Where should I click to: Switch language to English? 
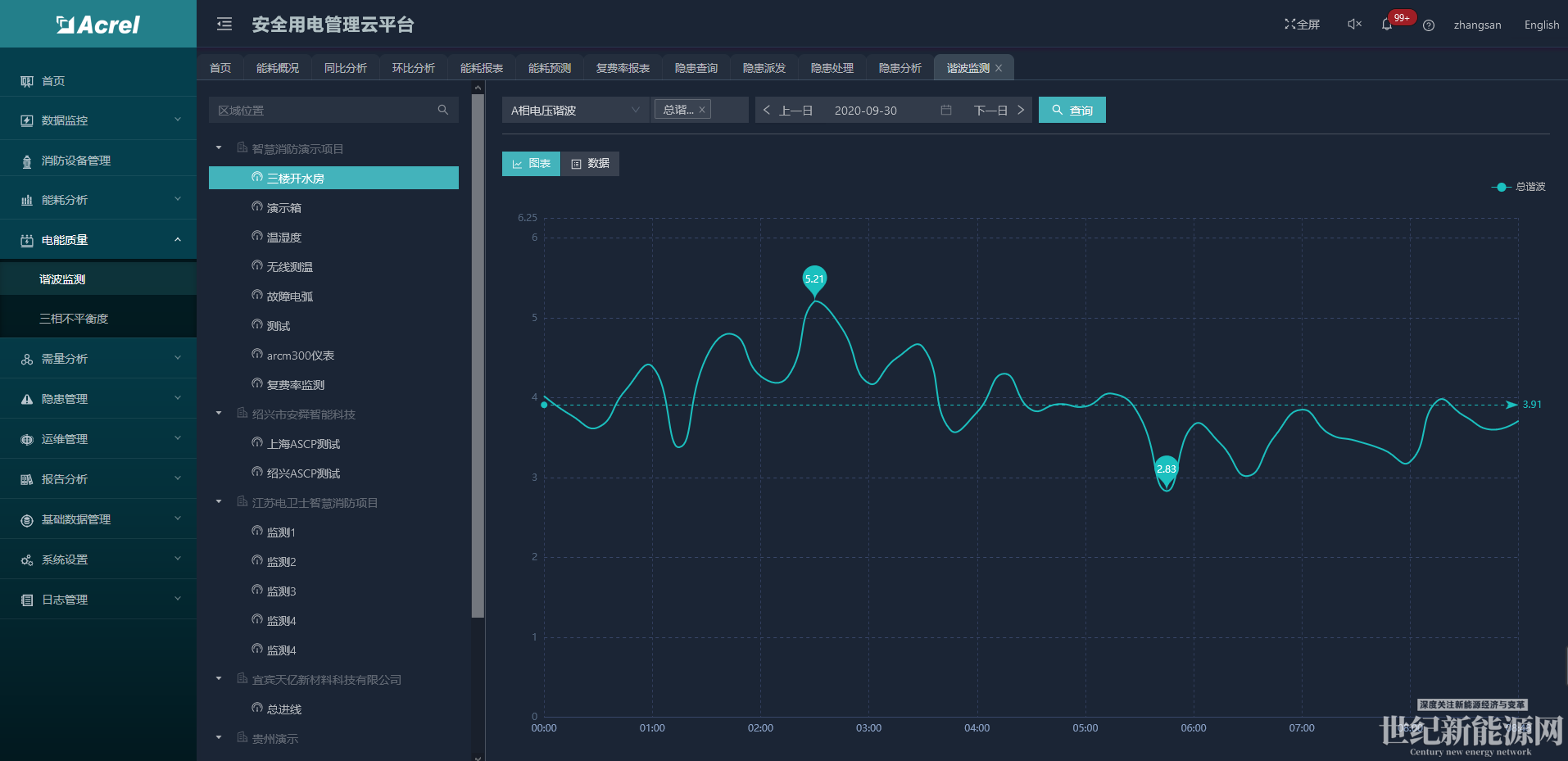tap(1542, 25)
